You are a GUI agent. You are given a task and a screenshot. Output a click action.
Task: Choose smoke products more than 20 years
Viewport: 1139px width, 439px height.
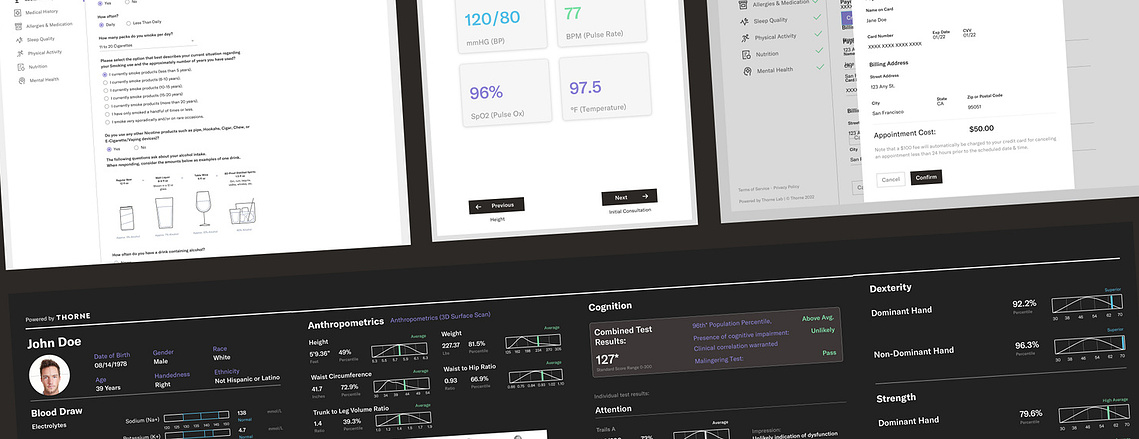[x=107, y=105]
